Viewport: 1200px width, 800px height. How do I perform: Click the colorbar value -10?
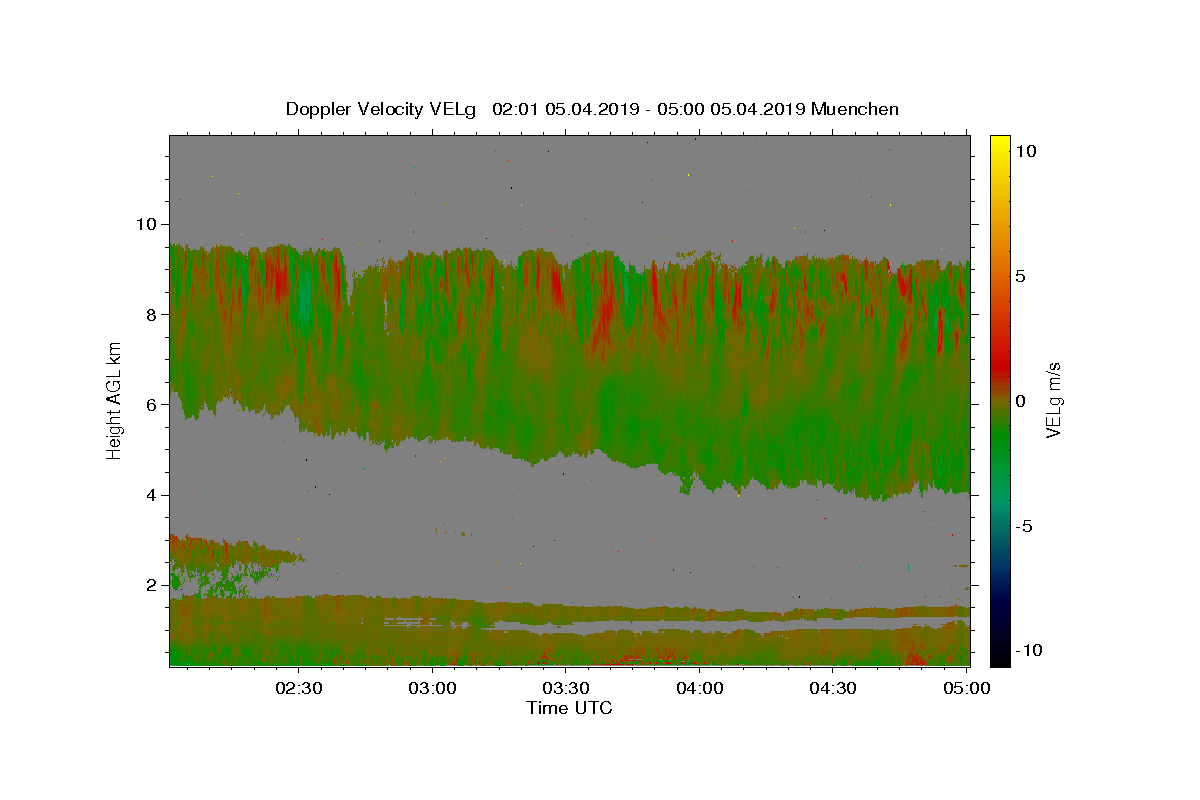coord(1030,650)
